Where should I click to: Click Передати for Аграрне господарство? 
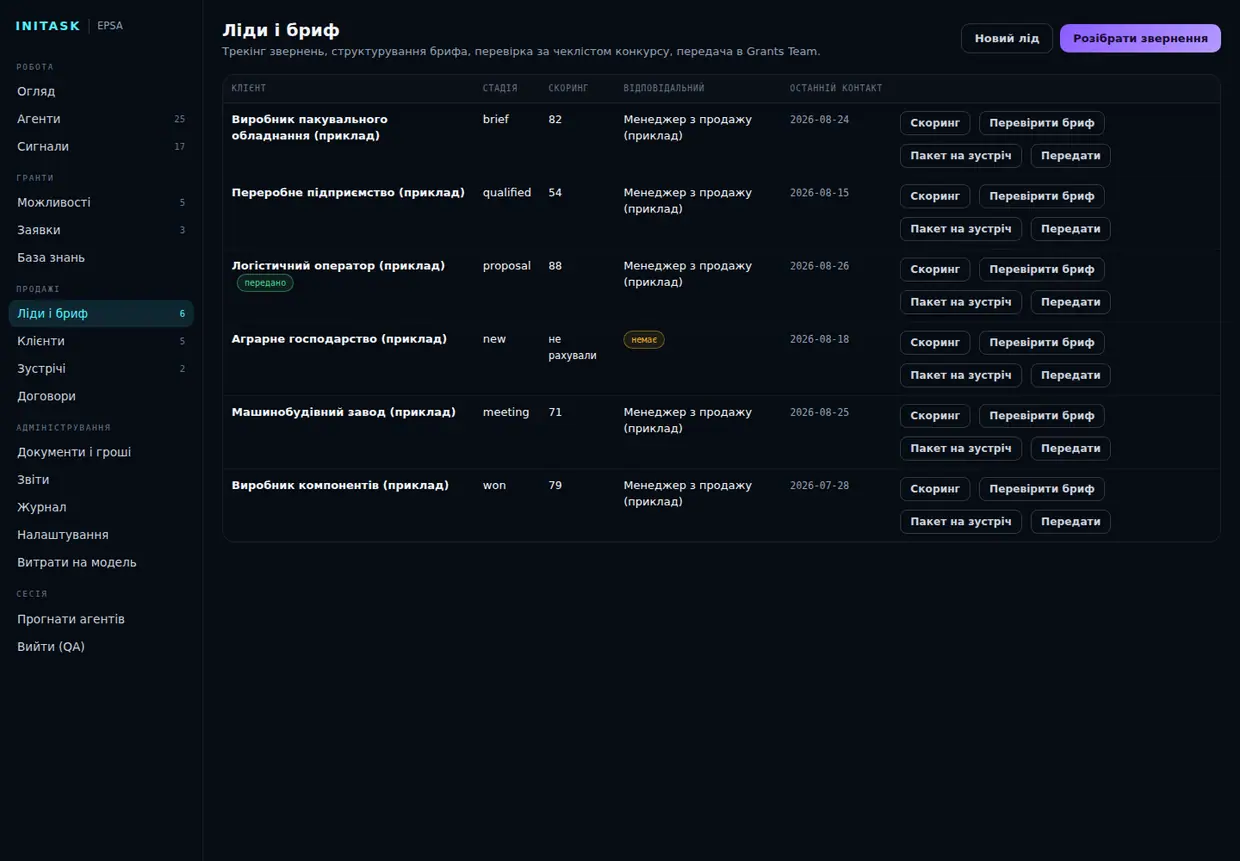click(x=1070, y=375)
